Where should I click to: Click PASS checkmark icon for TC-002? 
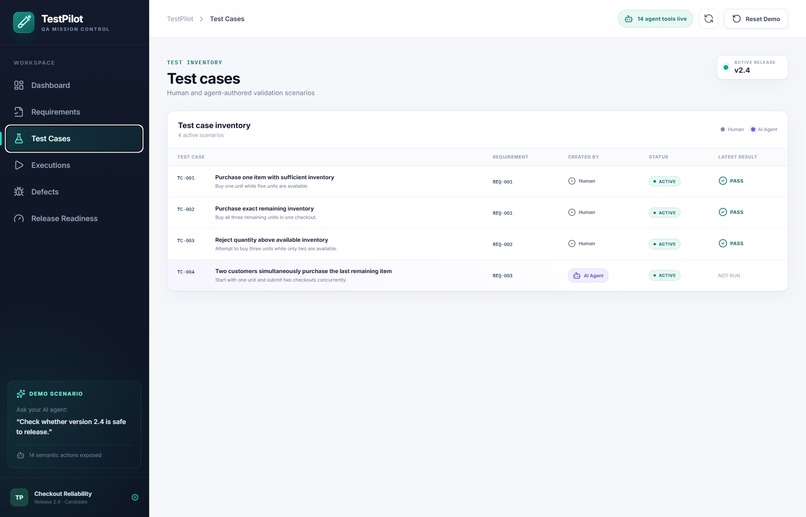[x=723, y=212]
